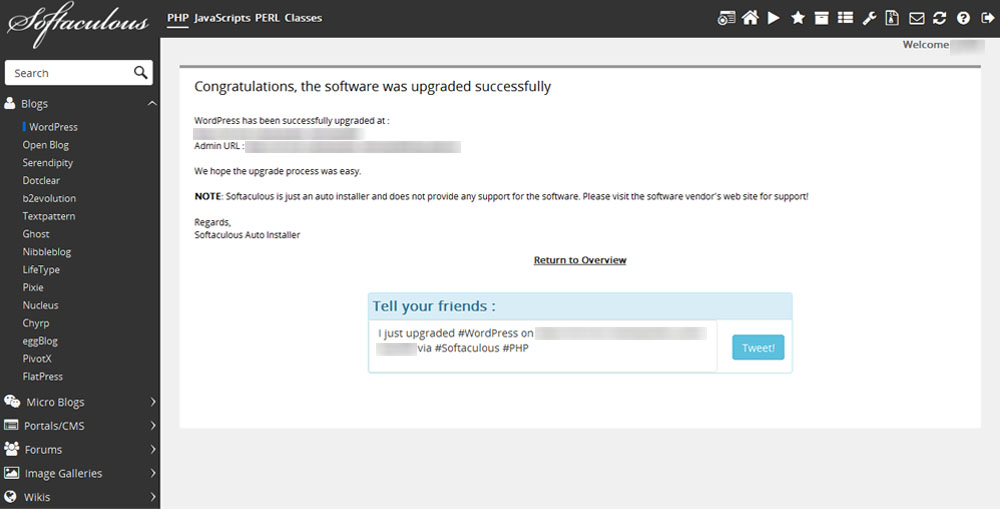The height and width of the screenshot is (509, 1000).
Task: Click the Forums people icon
Action: click(x=11, y=448)
